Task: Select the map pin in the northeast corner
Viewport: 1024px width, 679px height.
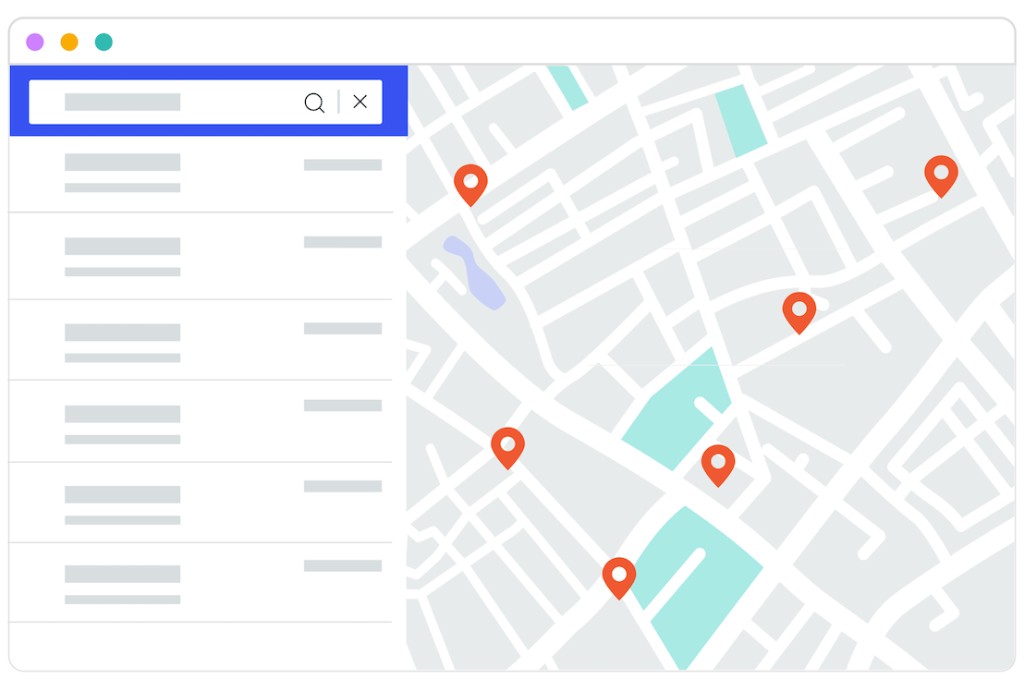Action: (941, 176)
